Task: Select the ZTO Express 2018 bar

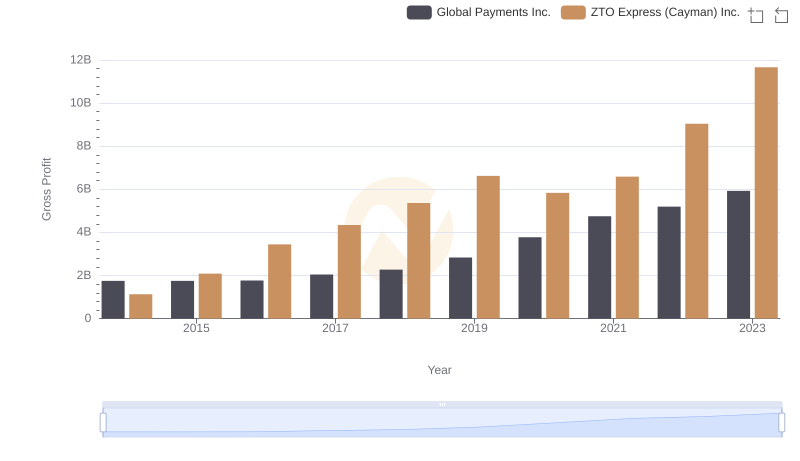Action: [418, 261]
